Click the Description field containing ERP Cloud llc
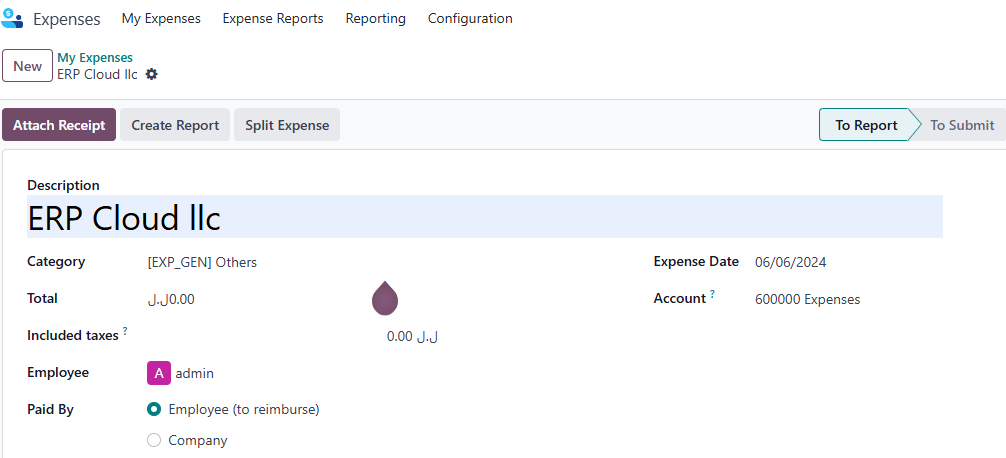Screen dimensions: 1006x458 pos(485,217)
